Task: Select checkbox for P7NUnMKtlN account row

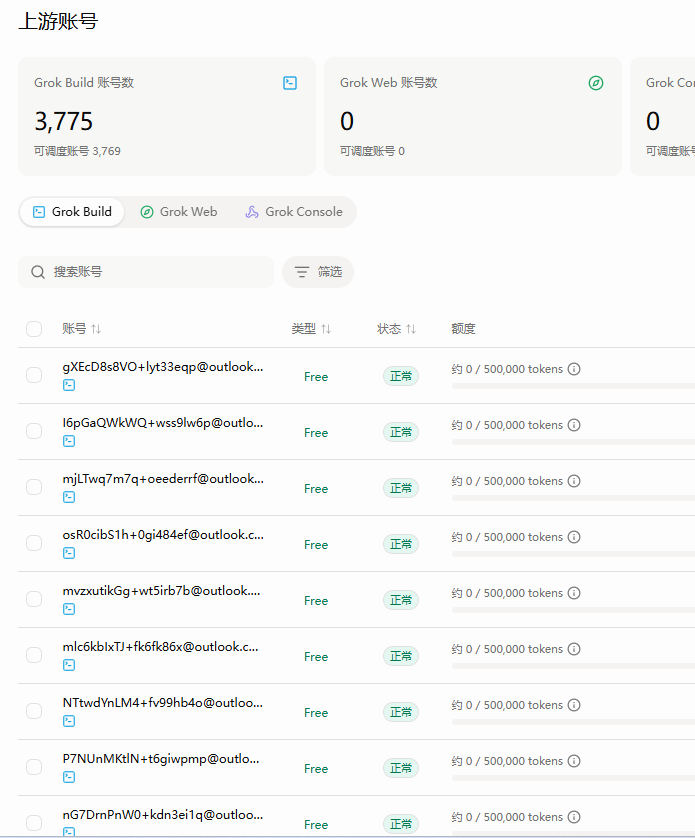Action: [x=34, y=767]
